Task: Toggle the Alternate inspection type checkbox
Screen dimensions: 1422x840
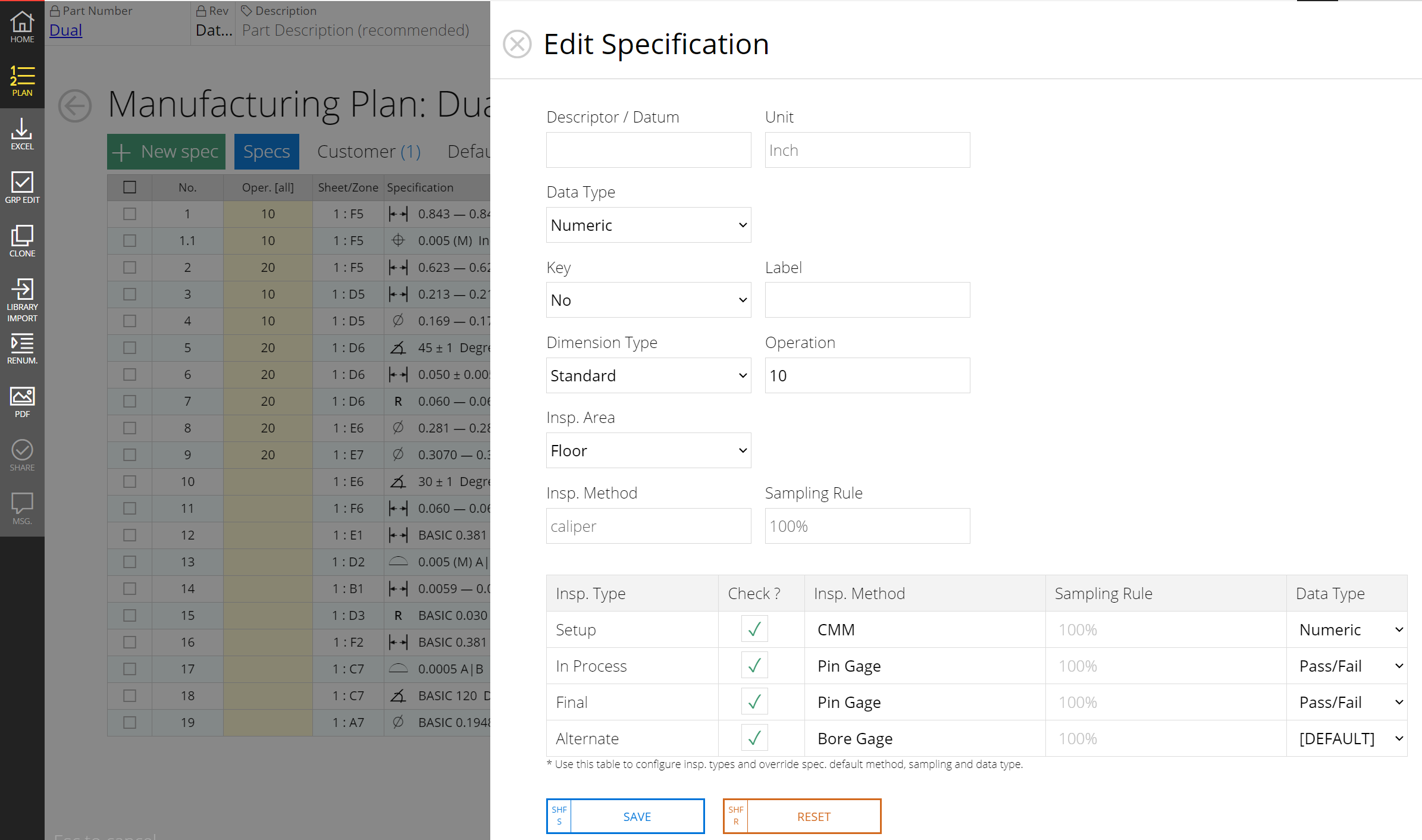Action: (754, 738)
